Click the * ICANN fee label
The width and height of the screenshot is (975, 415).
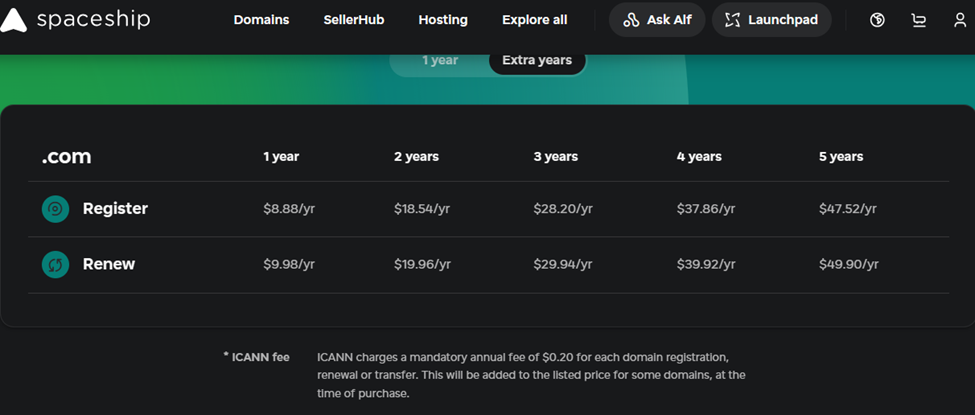point(256,357)
